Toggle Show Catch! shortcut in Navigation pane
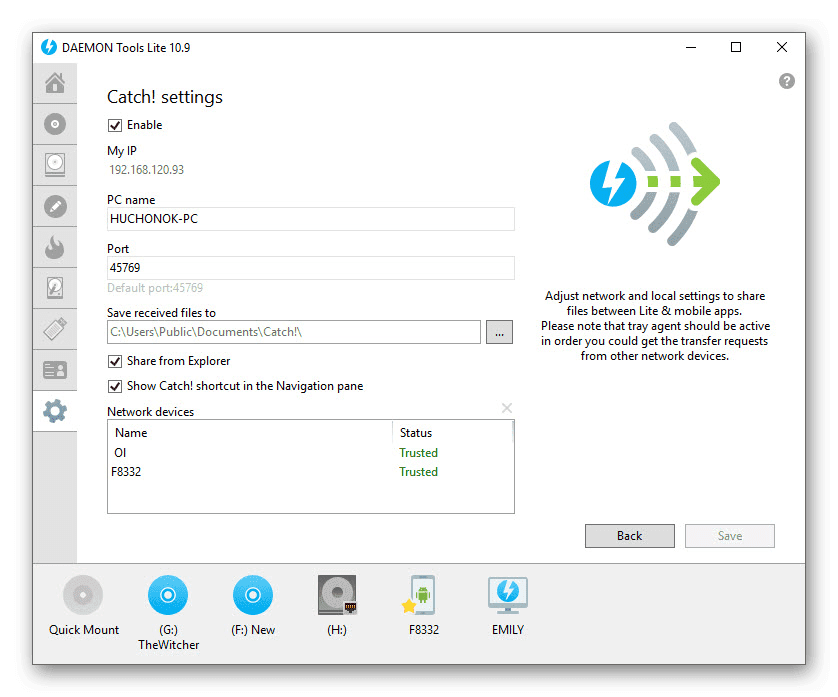 point(115,386)
